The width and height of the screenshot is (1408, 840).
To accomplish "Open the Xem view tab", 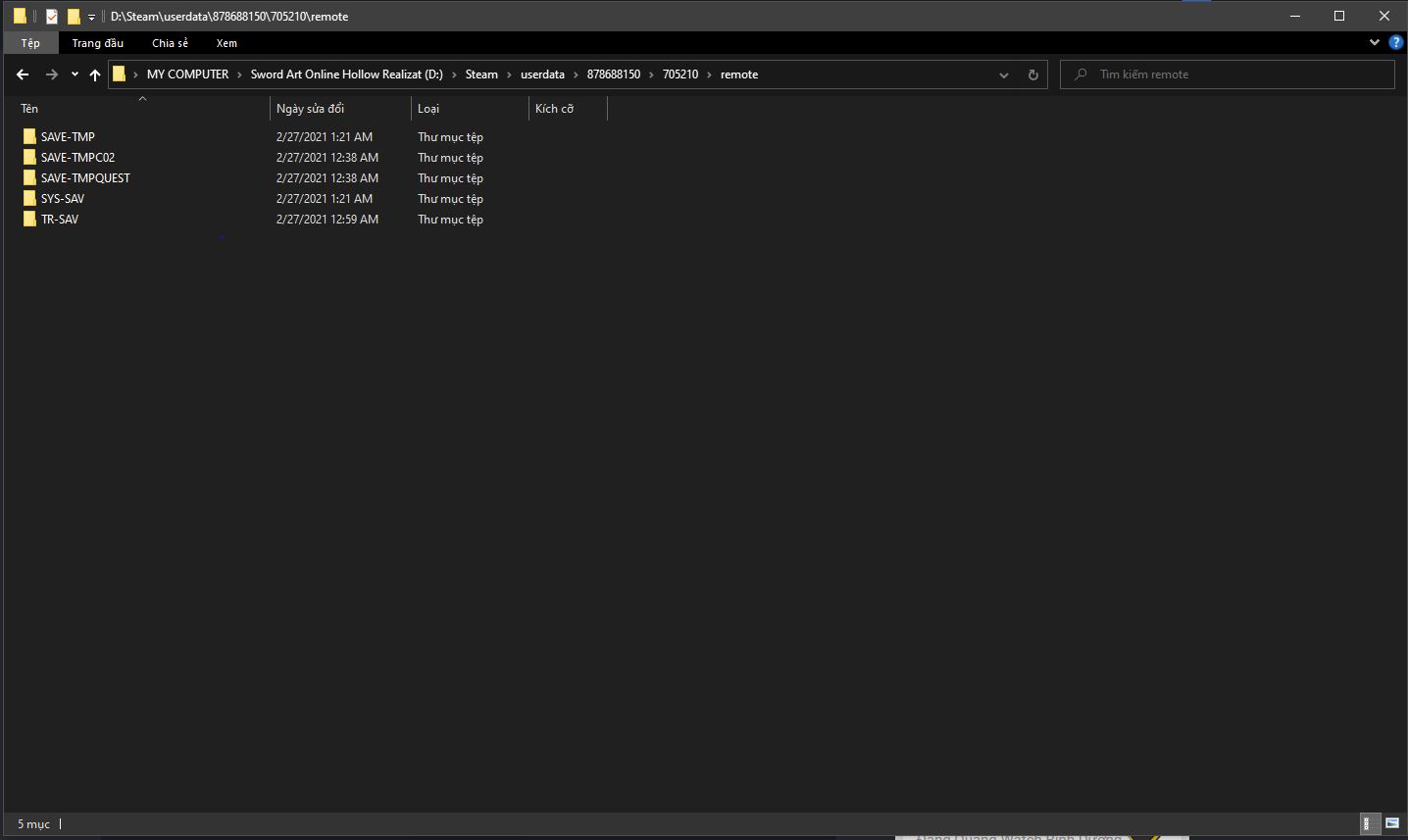I will [x=226, y=43].
